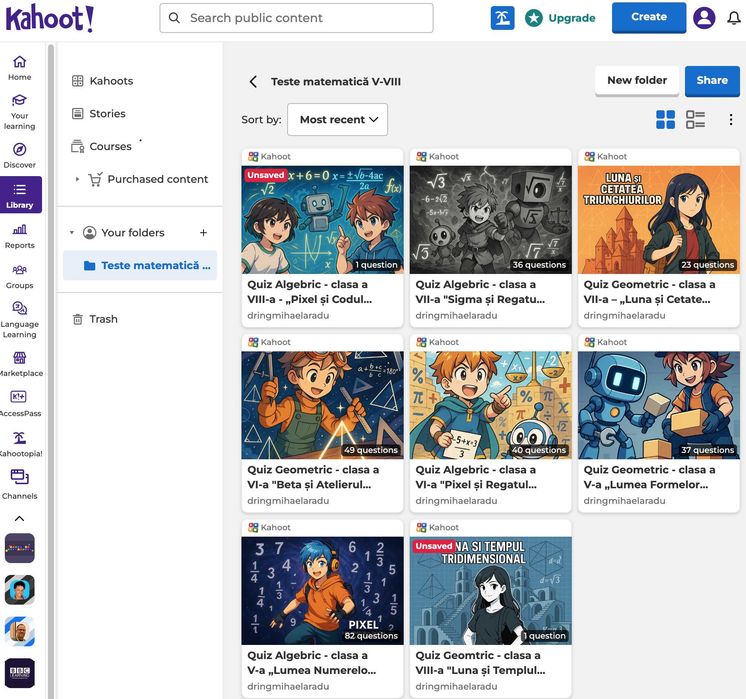This screenshot has height=699, width=746.
Task: Add a new folder with plus icon
Action: (x=203, y=233)
